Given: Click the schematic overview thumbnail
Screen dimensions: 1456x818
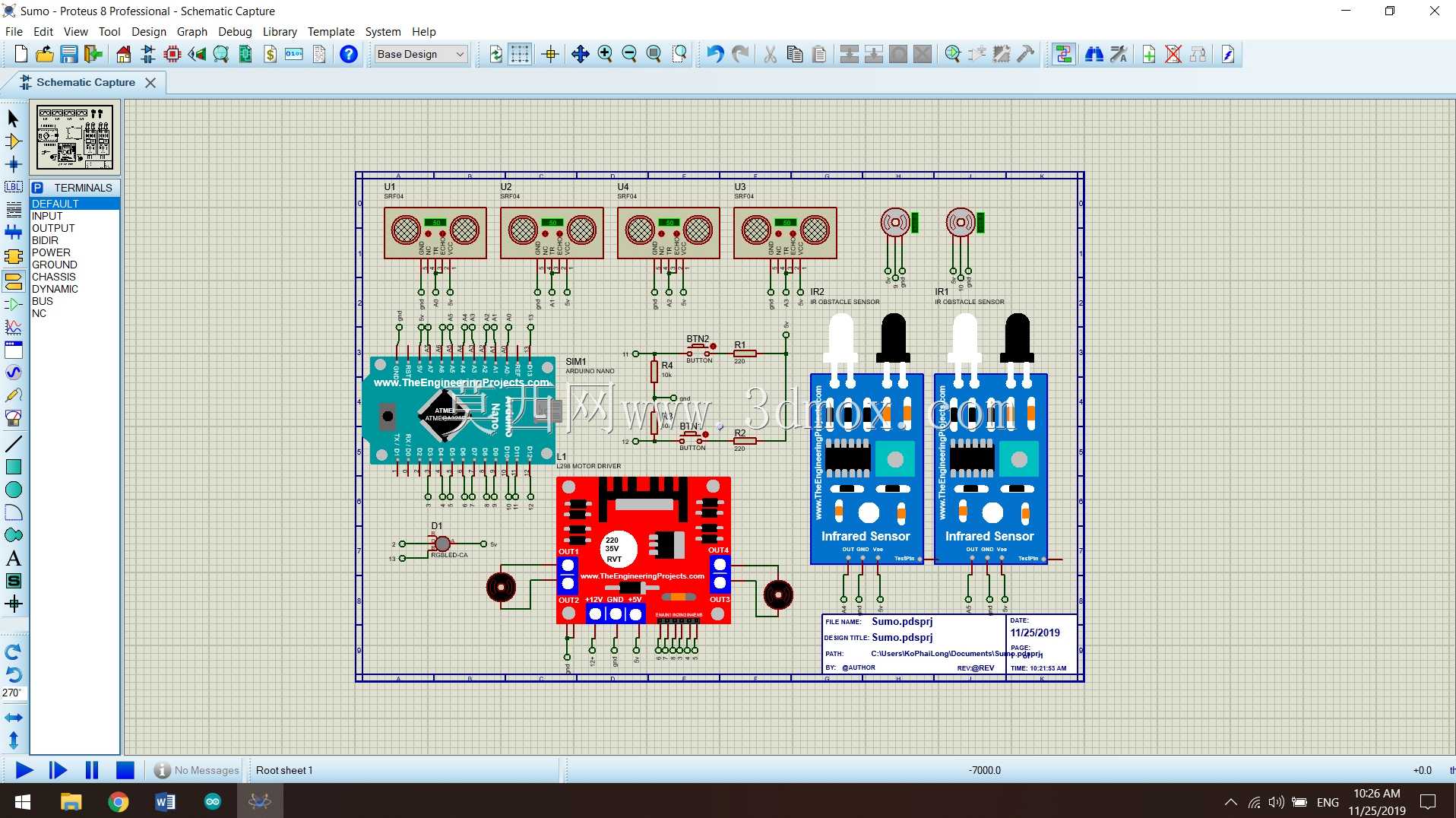Looking at the screenshot, I should [75, 138].
